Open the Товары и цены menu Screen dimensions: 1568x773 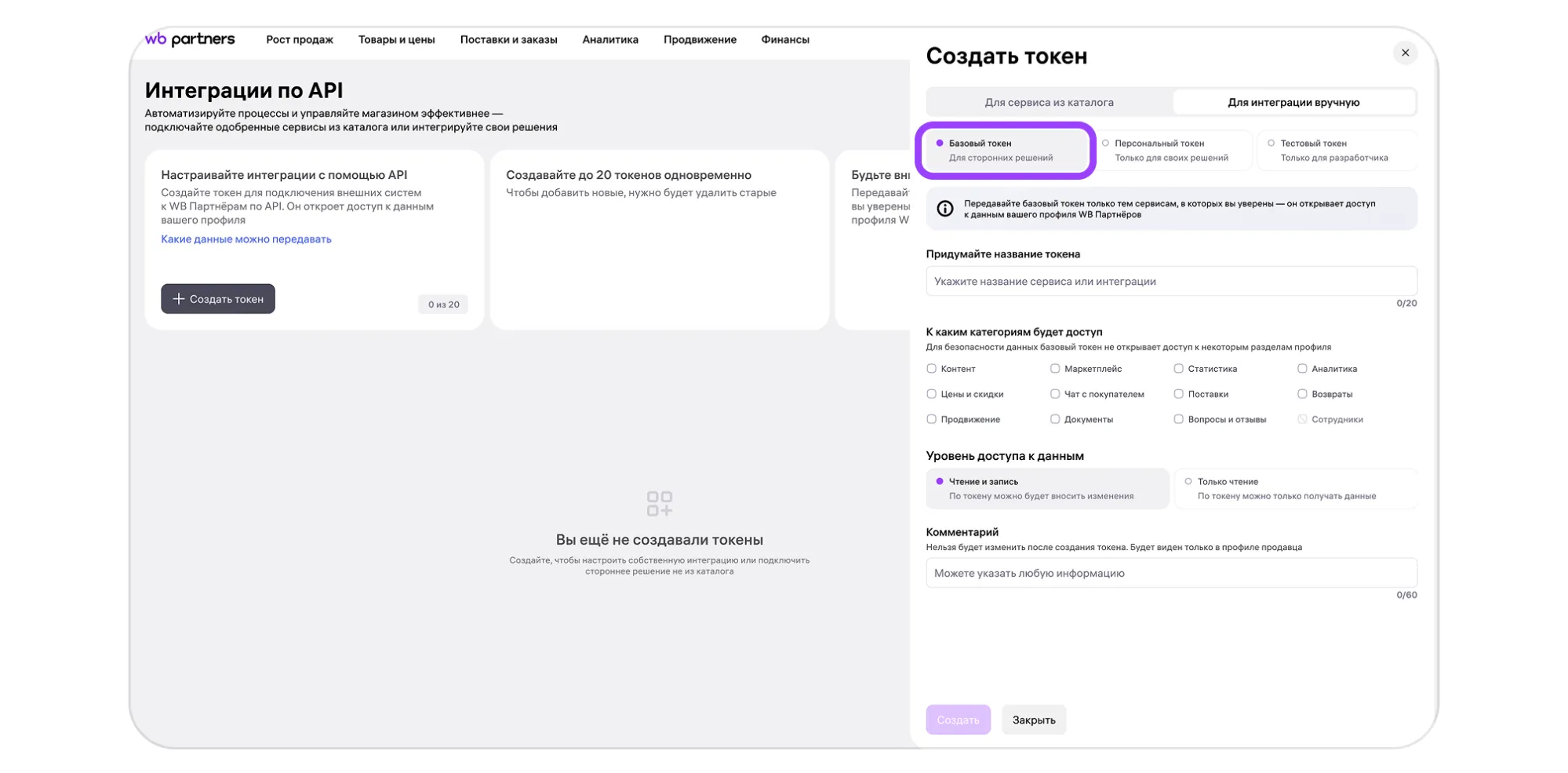396,39
